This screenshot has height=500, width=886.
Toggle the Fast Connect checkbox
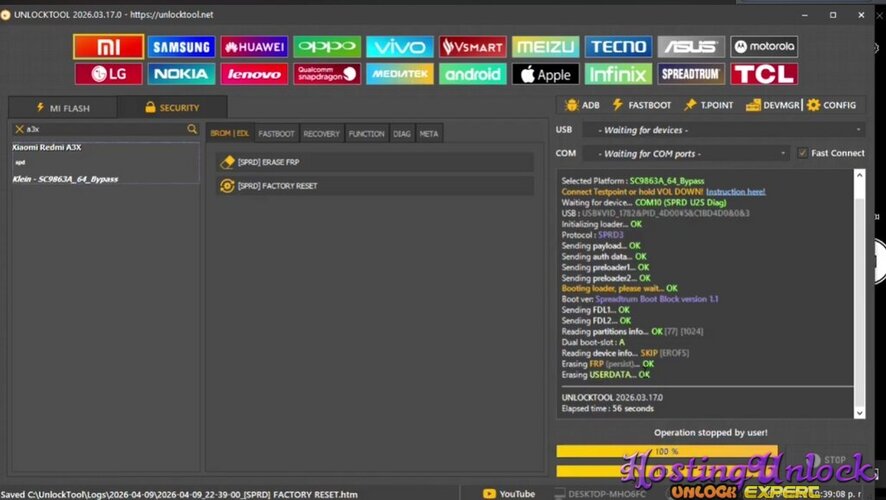pos(802,153)
